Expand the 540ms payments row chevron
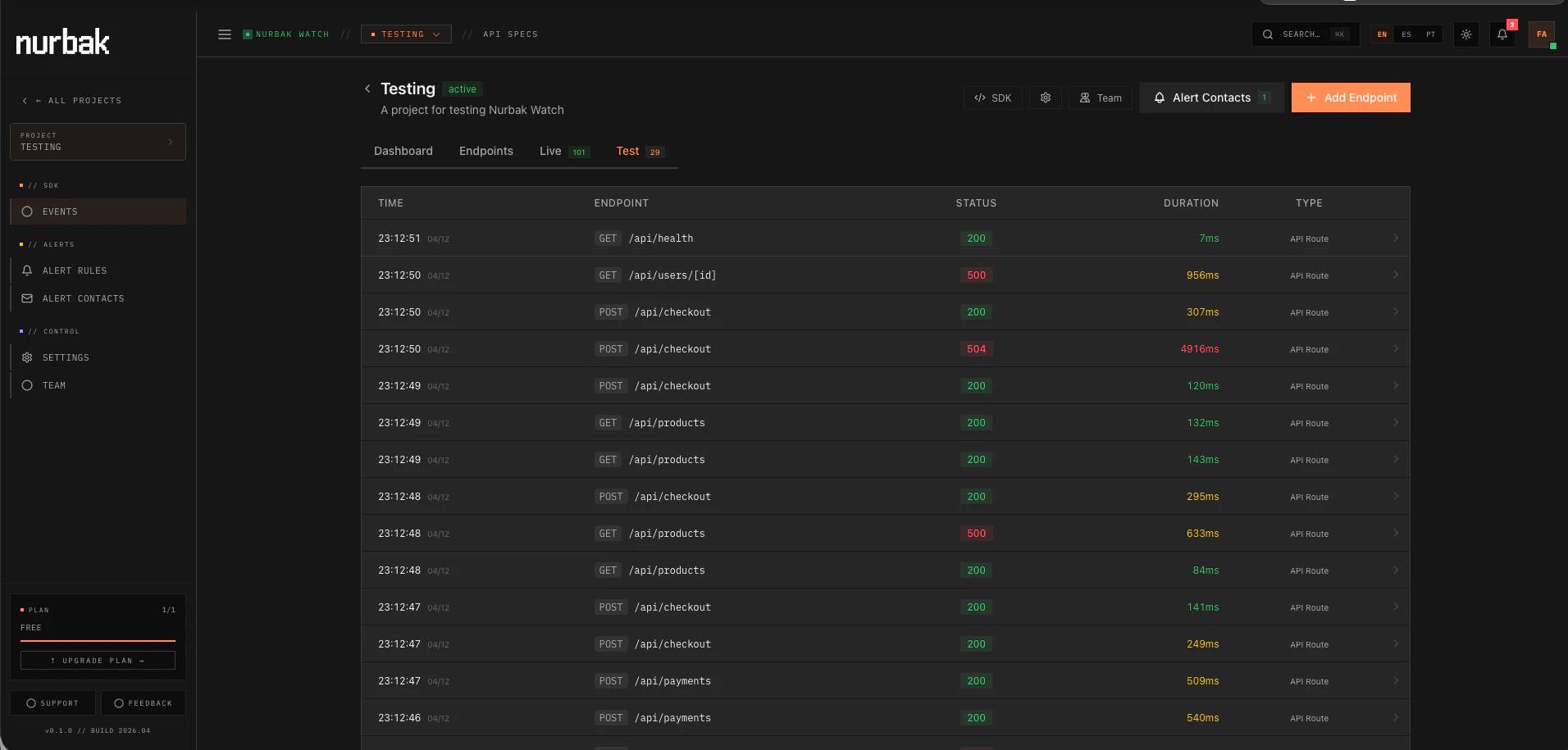1568x750 pixels. (1395, 717)
